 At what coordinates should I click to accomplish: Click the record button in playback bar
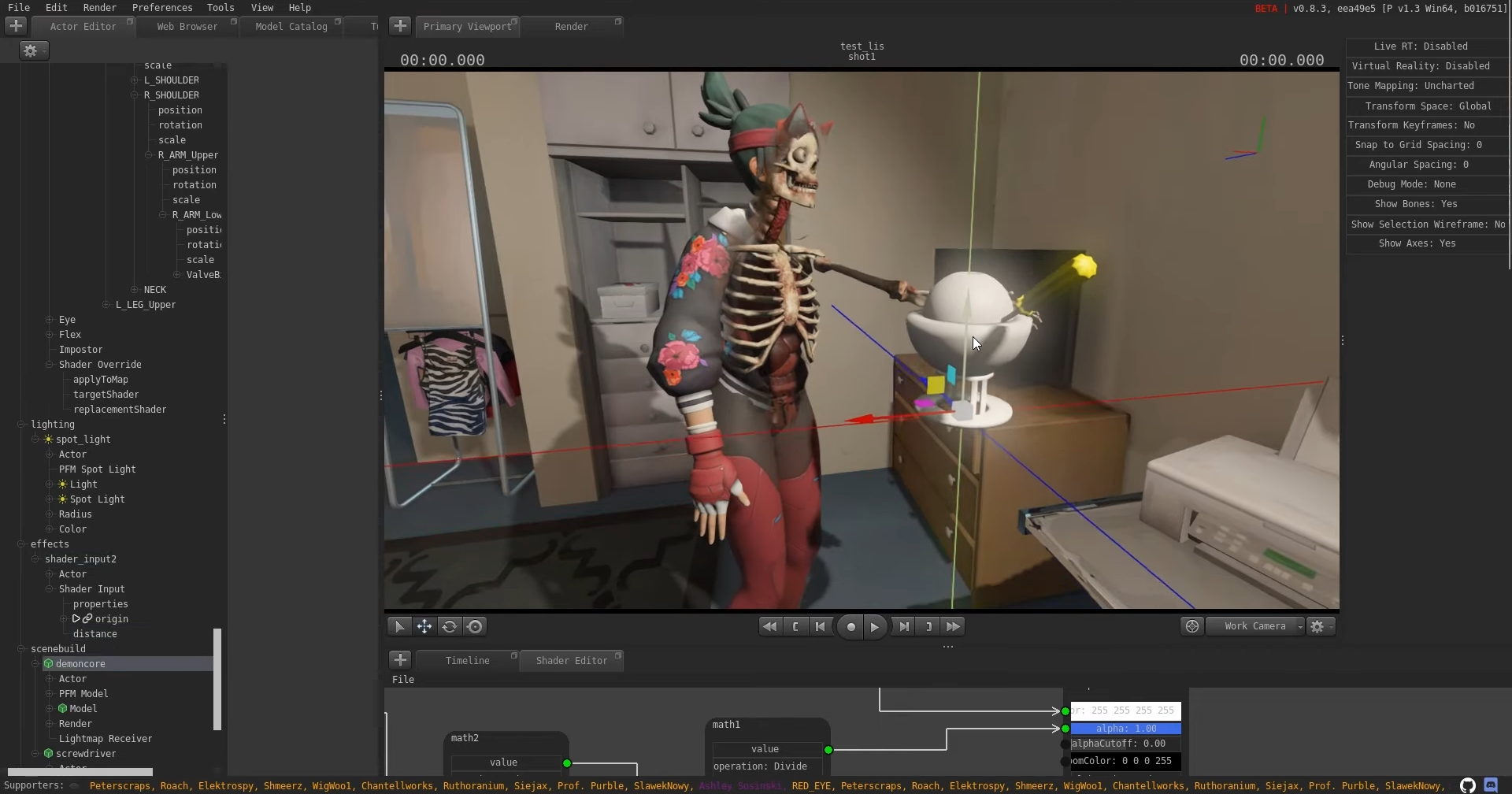[851, 628]
